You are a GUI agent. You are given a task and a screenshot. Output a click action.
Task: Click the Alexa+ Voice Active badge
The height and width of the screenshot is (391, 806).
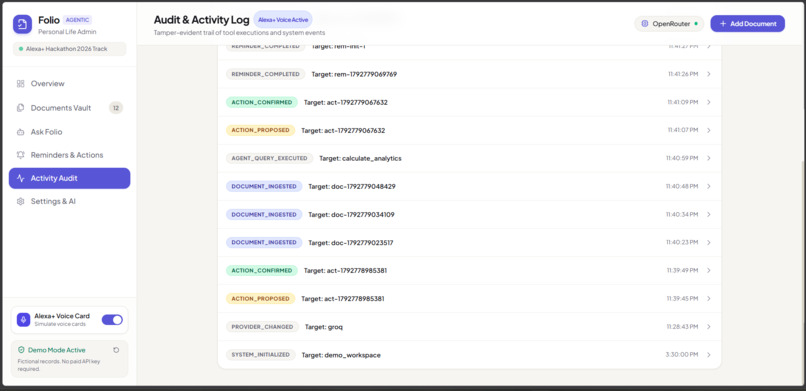click(x=283, y=20)
